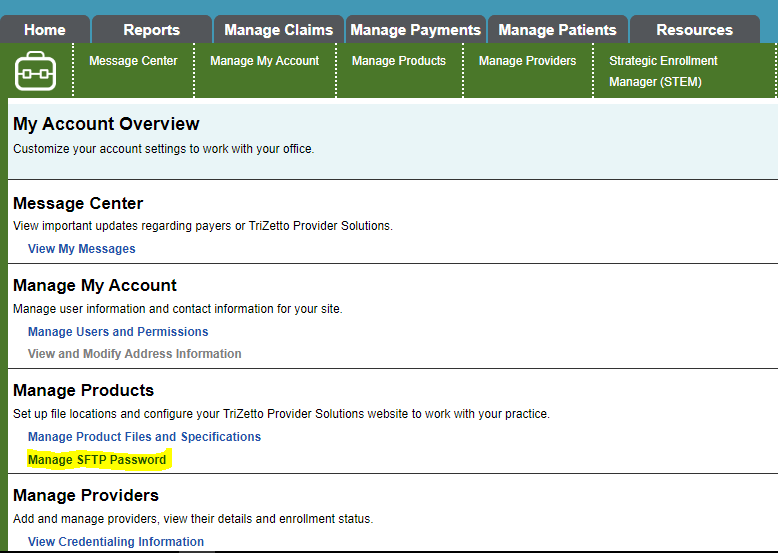The image size is (778, 553).
Task: Choose Manage My Account in submenu bar
Action: pos(264,61)
